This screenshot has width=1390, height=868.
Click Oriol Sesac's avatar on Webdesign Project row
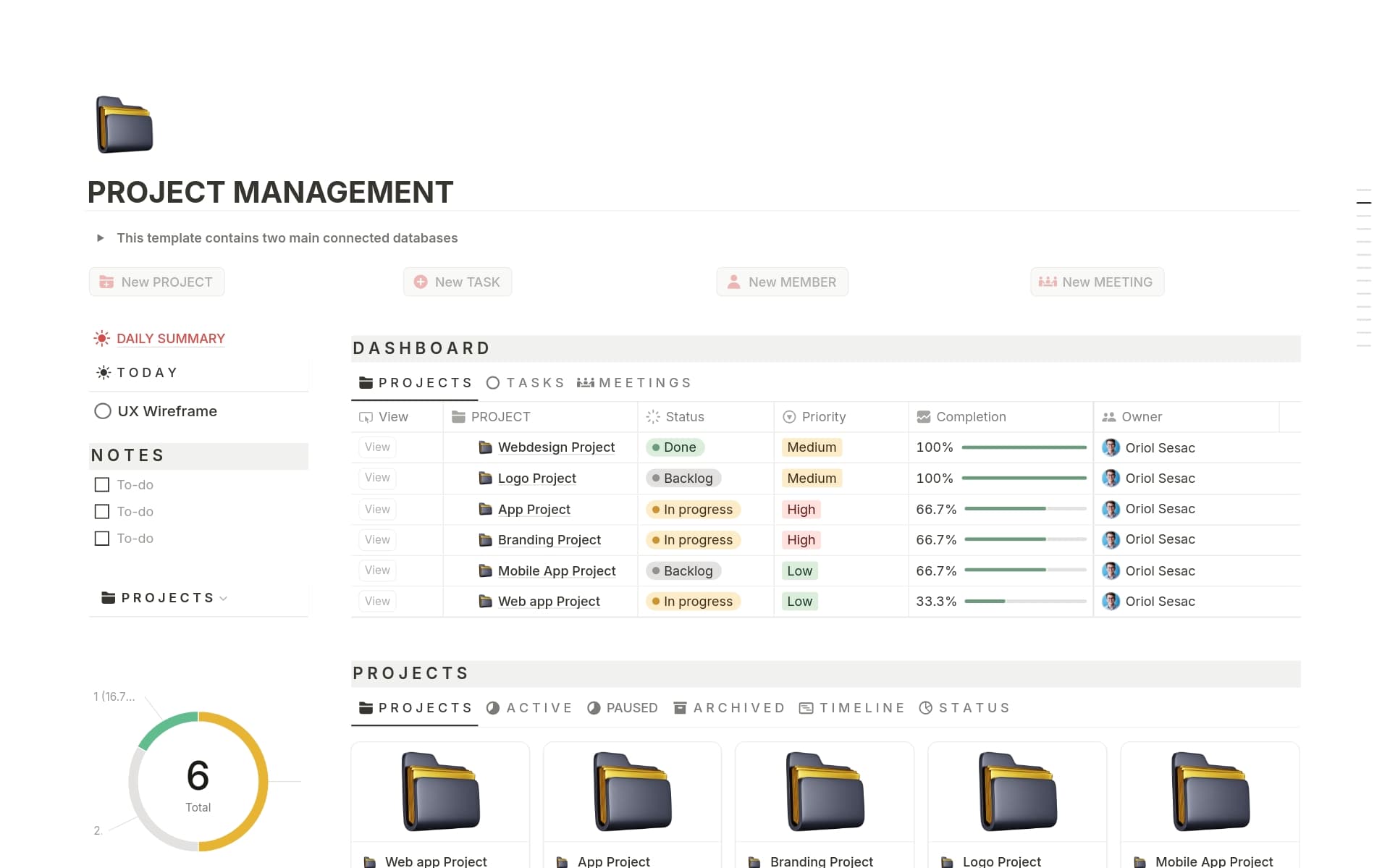(x=1111, y=447)
